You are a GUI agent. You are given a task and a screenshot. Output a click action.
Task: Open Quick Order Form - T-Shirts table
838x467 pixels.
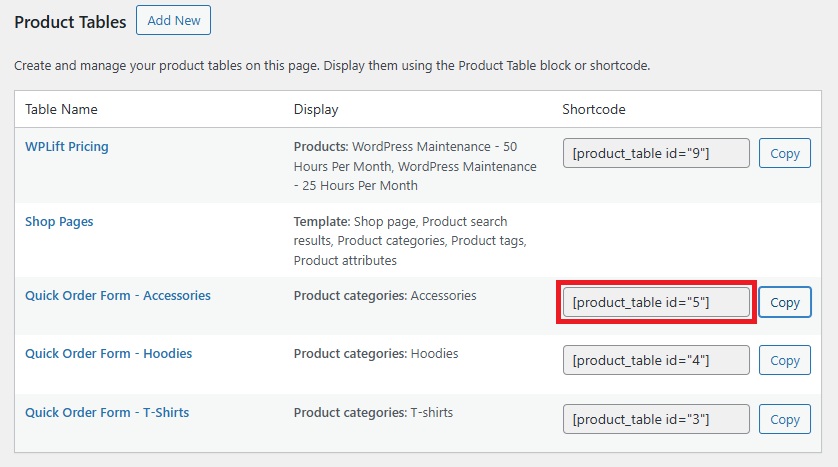(x=107, y=412)
